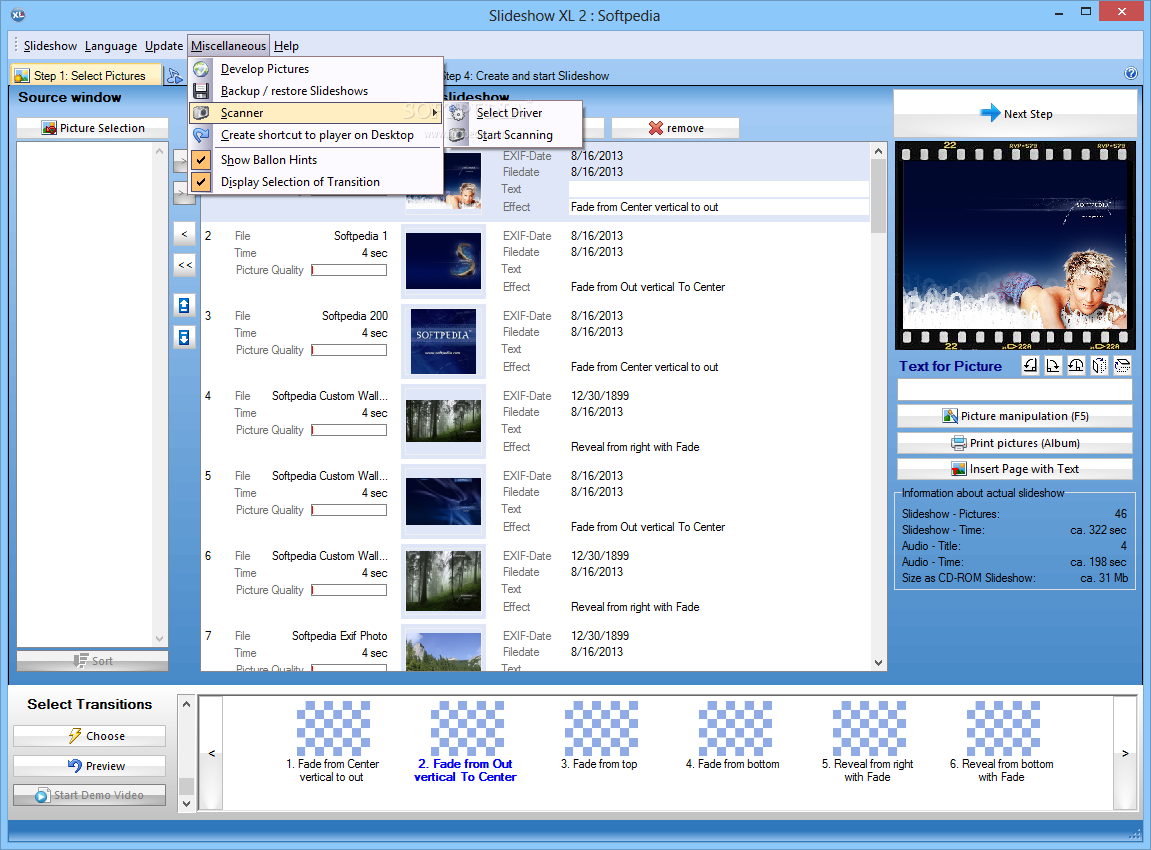The width and height of the screenshot is (1151, 850).
Task: Flip picture vertically with the last icon
Action: coord(1122,366)
